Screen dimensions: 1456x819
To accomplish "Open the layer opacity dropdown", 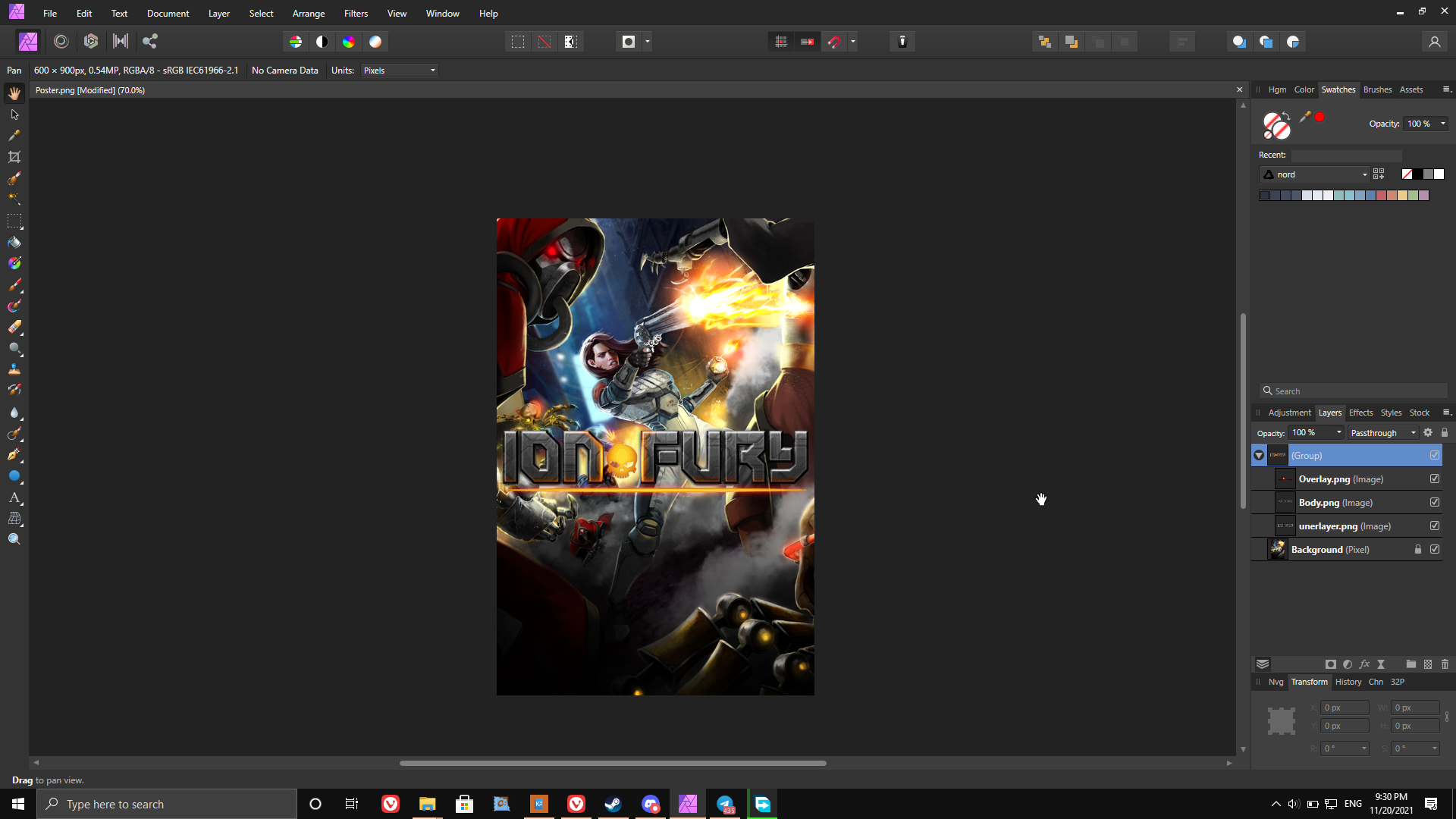I will 1339,433.
